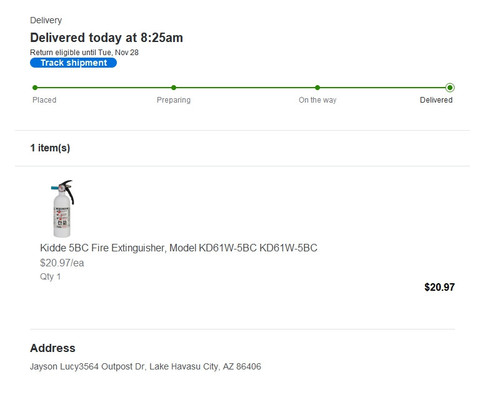This screenshot has width=500, height=414.
Task: Click the On the way label
Action: (317, 100)
